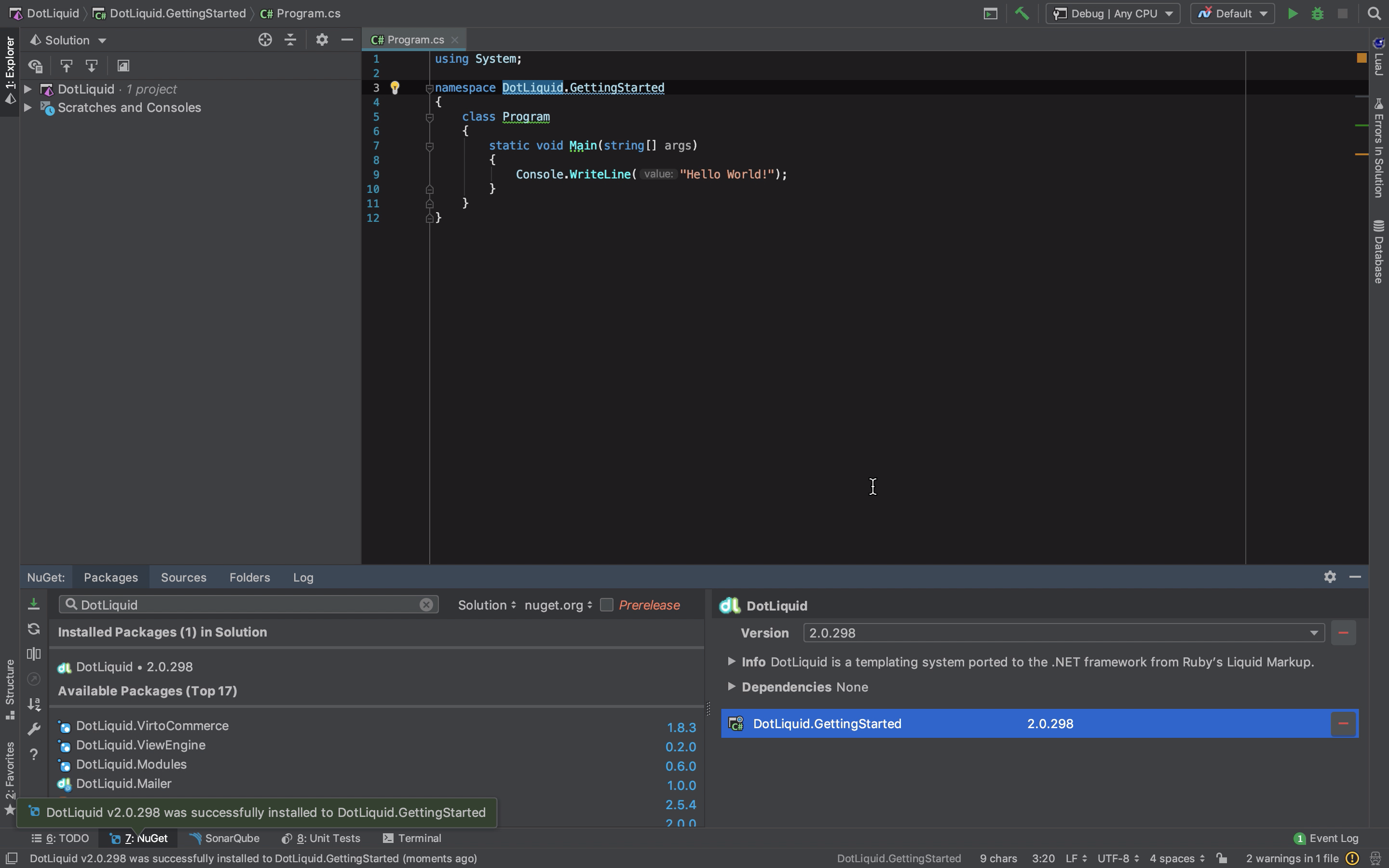The height and width of the screenshot is (868, 1389).
Task: Refresh NuGet packages list
Action: click(33, 629)
